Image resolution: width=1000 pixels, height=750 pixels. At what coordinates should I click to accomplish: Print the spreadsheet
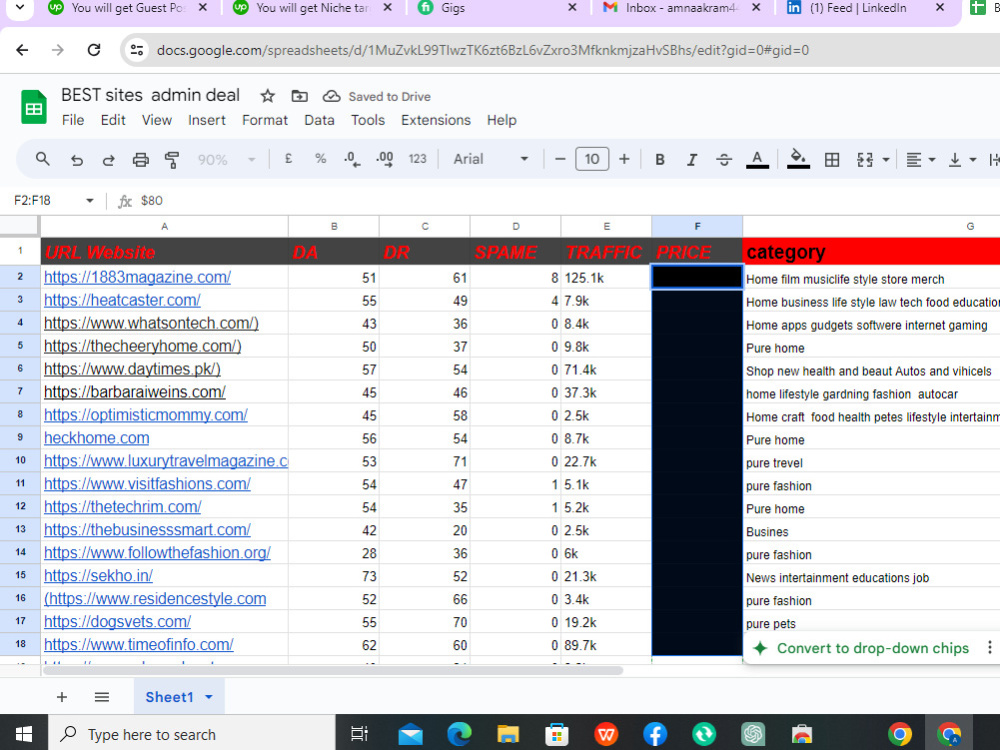coord(140,159)
